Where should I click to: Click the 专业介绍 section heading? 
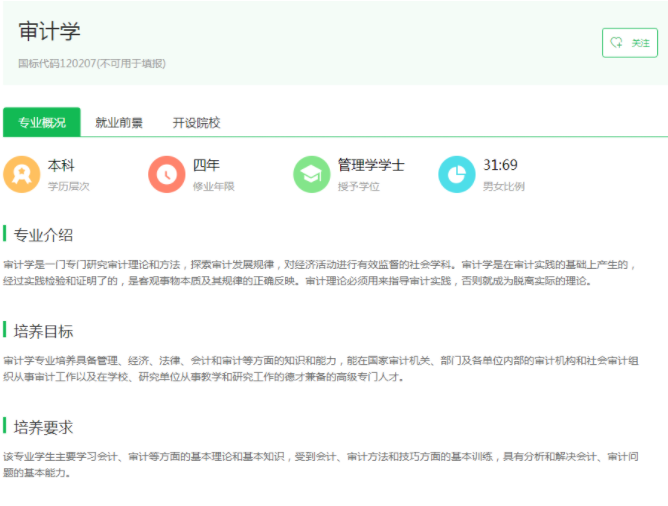point(44,235)
